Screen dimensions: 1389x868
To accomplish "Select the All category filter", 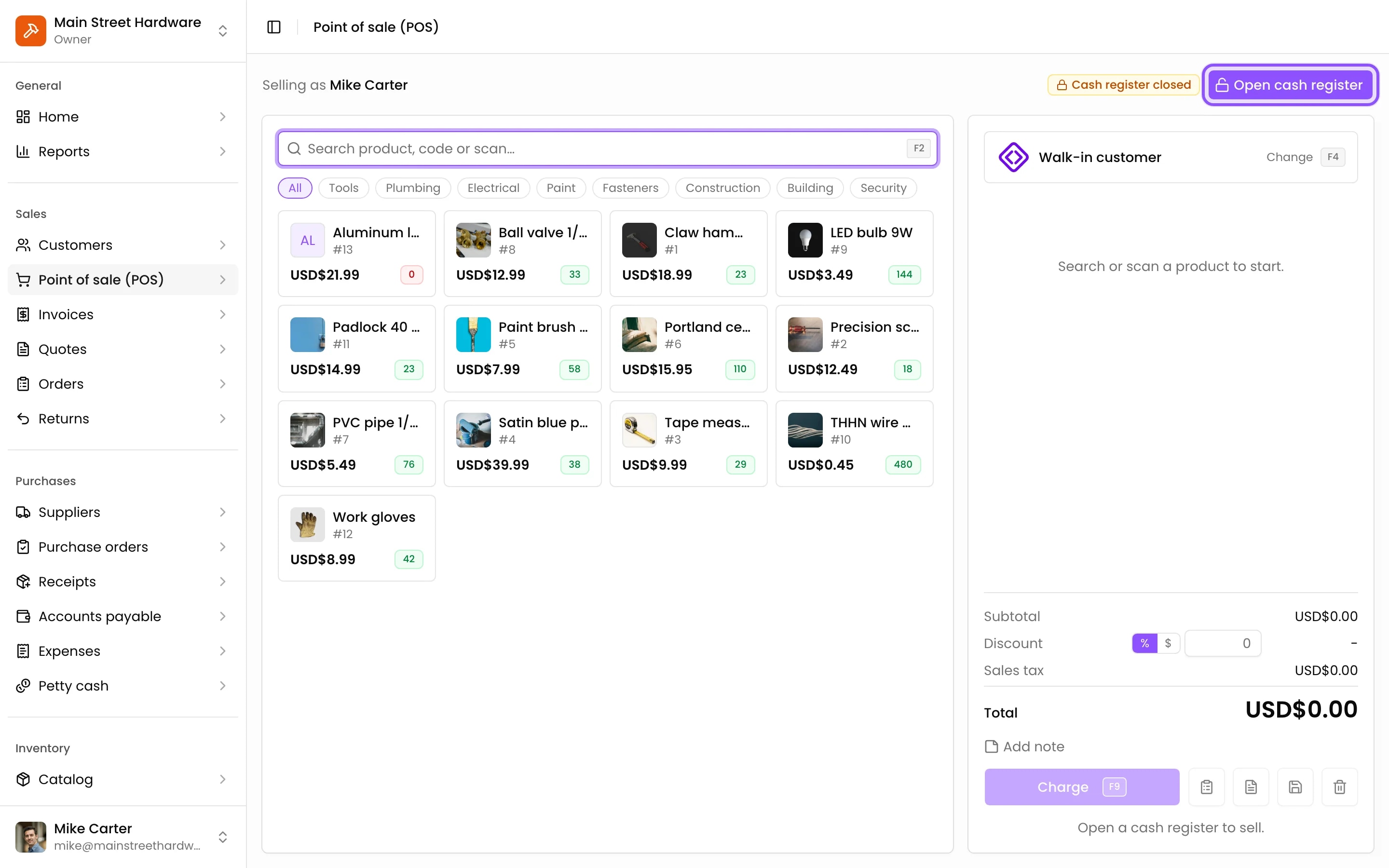I will [295, 188].
